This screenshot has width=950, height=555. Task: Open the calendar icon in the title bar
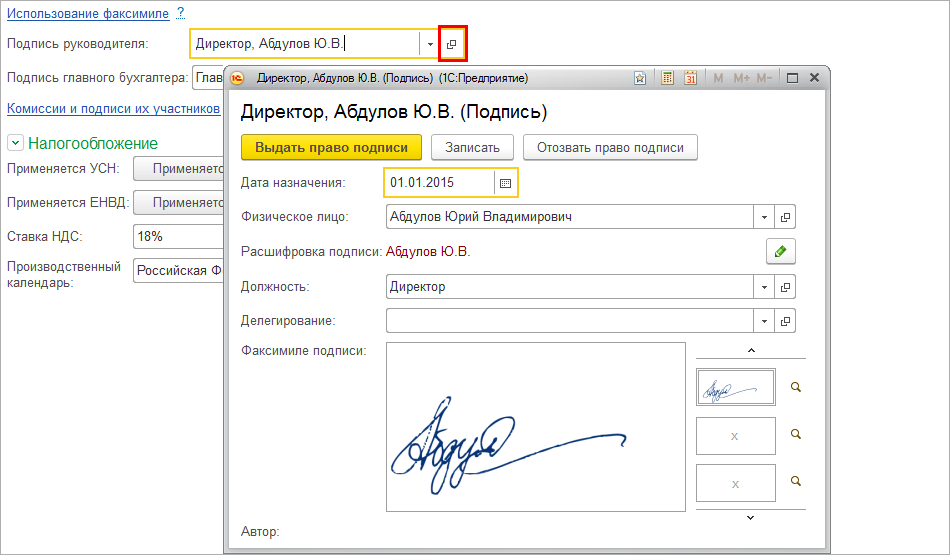click(x=690, y=78)
